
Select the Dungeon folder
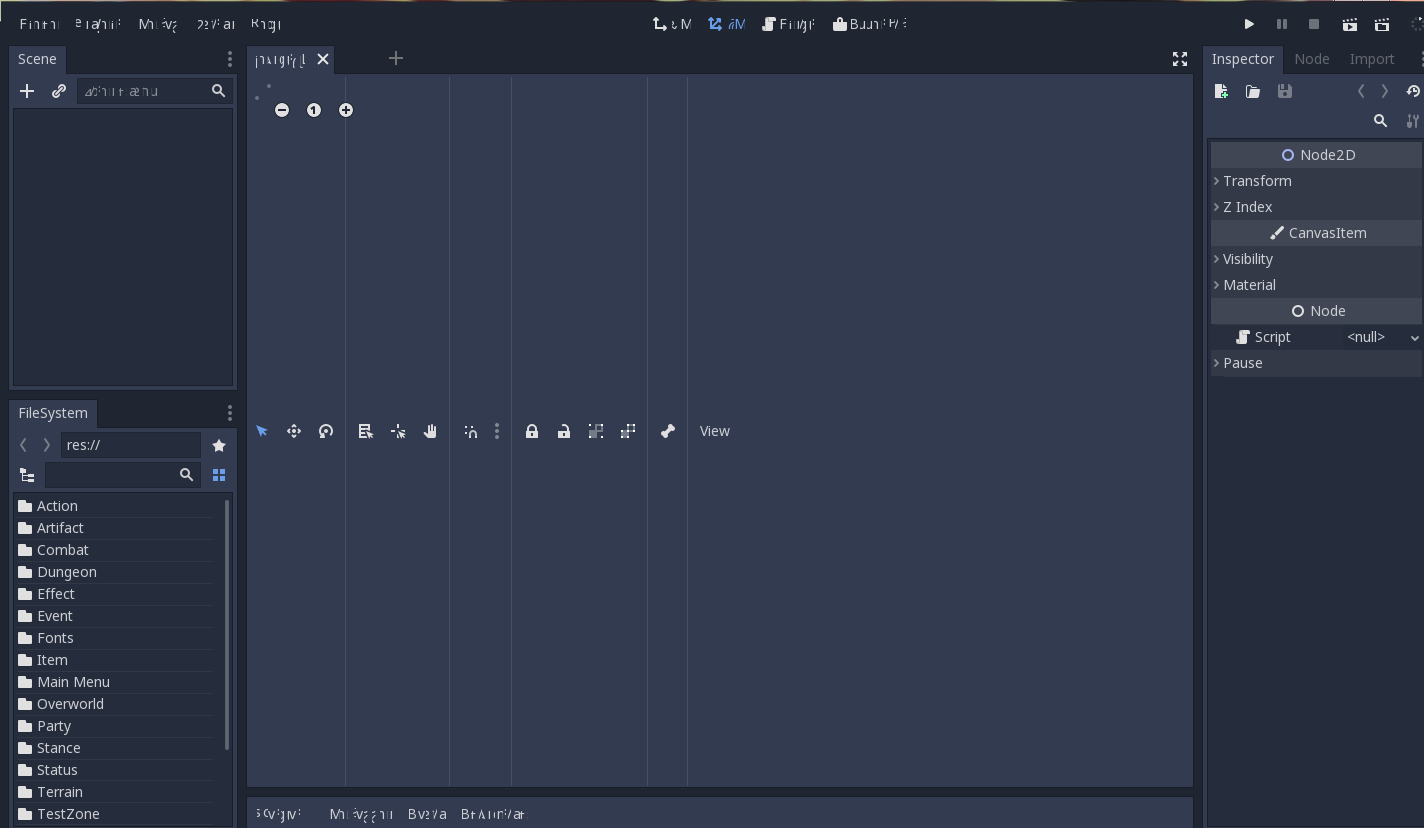point(115,572)
